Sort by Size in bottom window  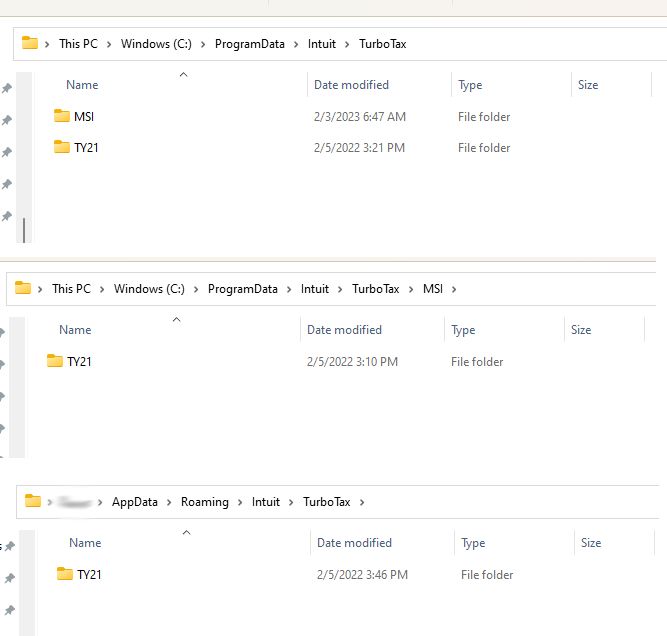coord(591,543)
